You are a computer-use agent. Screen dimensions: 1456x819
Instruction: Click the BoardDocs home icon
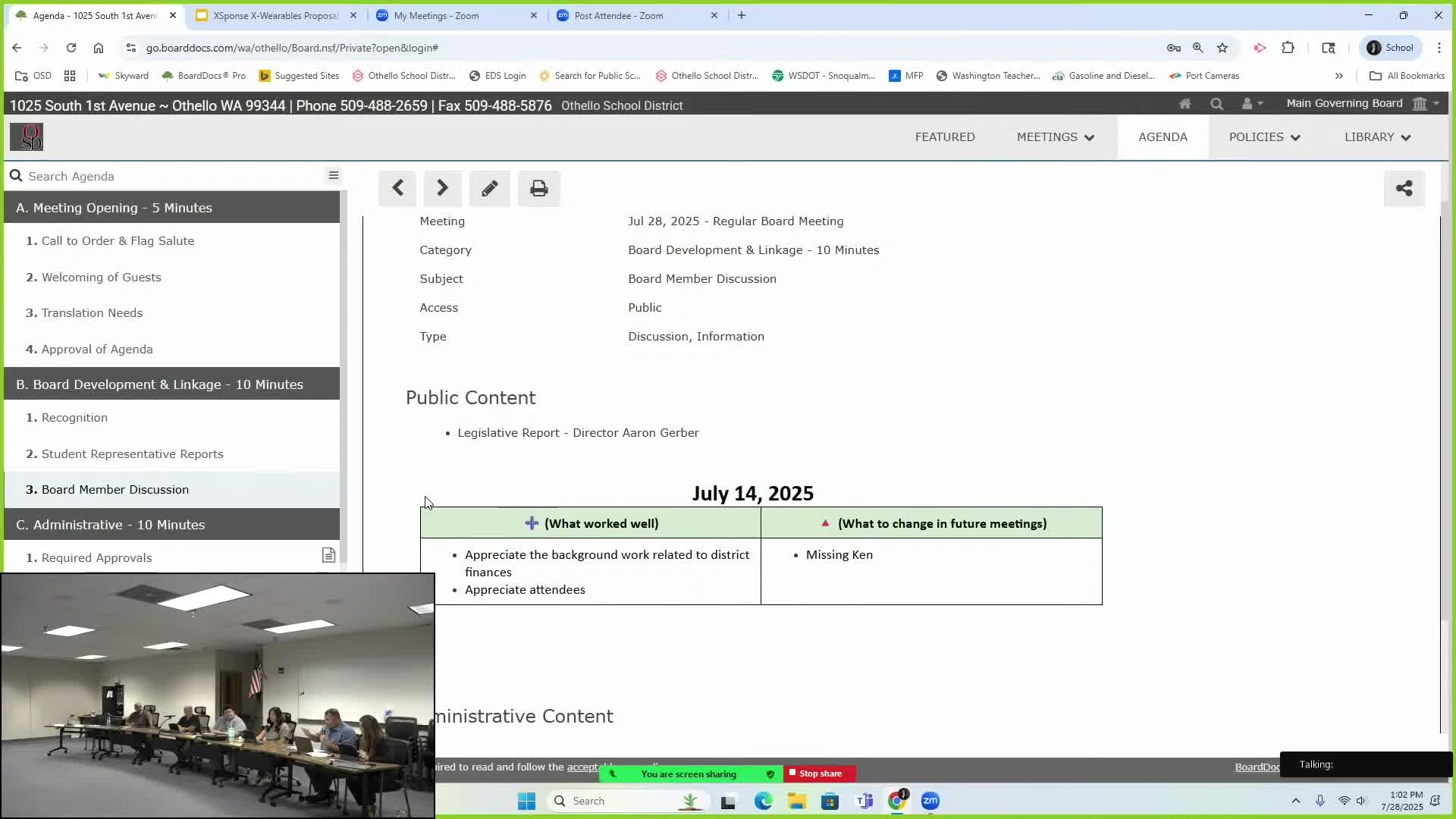click(x=1185, y=104)
